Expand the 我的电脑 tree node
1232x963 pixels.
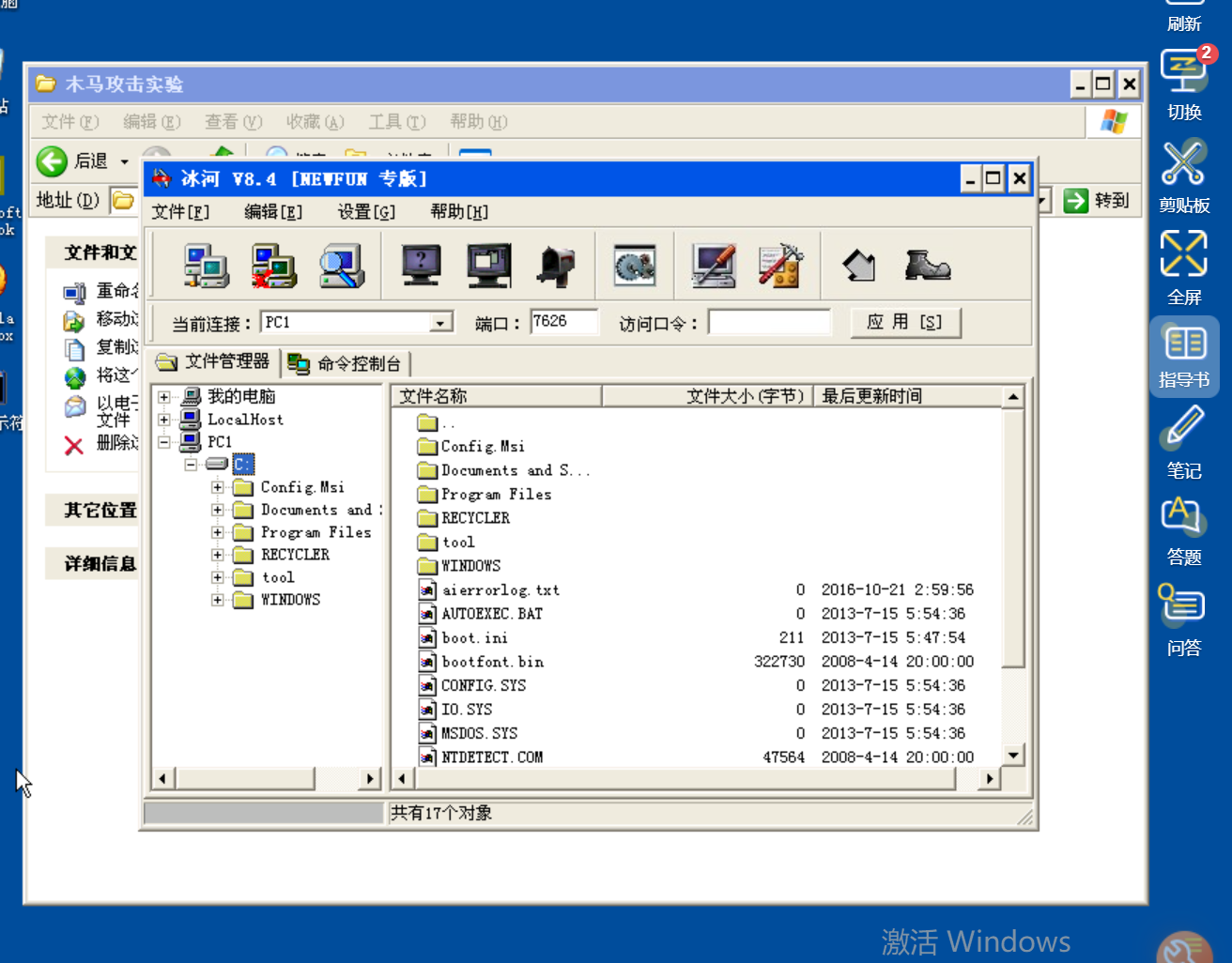pyautogui.click(x=164, y=397)
